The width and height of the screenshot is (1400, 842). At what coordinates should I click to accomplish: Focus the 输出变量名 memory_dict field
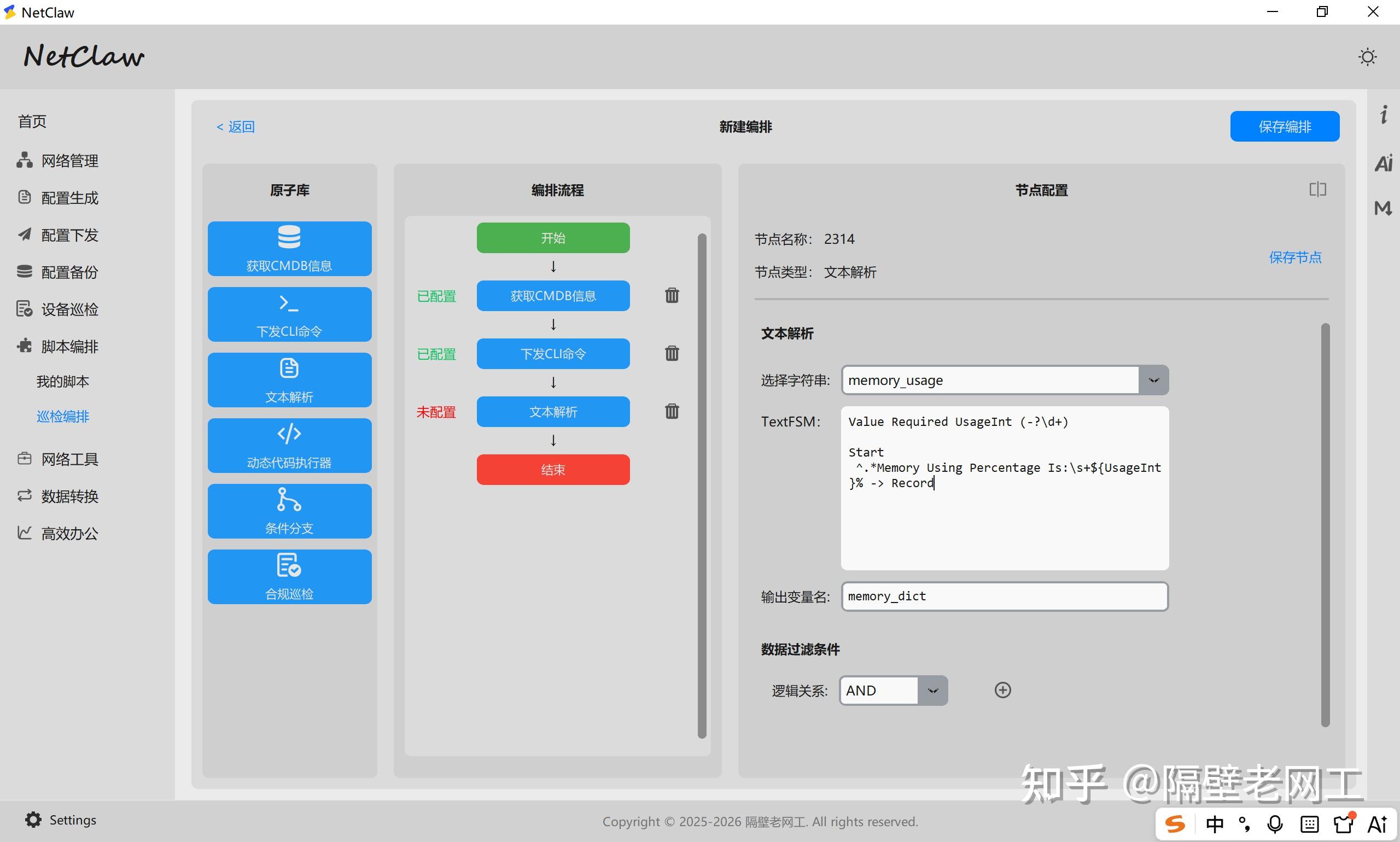pos(1005,597)
